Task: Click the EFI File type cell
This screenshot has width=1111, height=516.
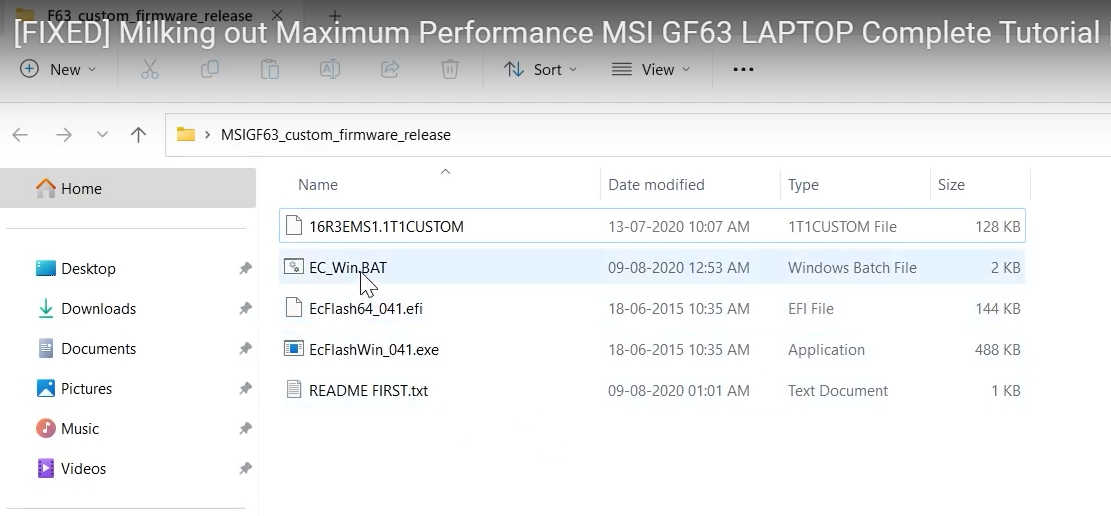Action: click(x=811, y=309)
